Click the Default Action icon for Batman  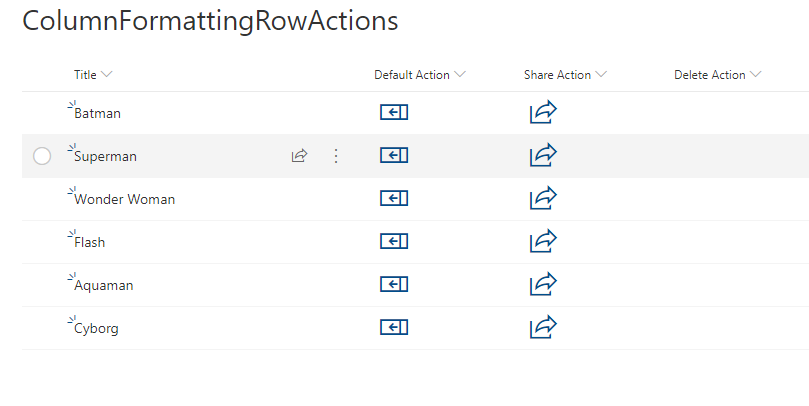394,113
